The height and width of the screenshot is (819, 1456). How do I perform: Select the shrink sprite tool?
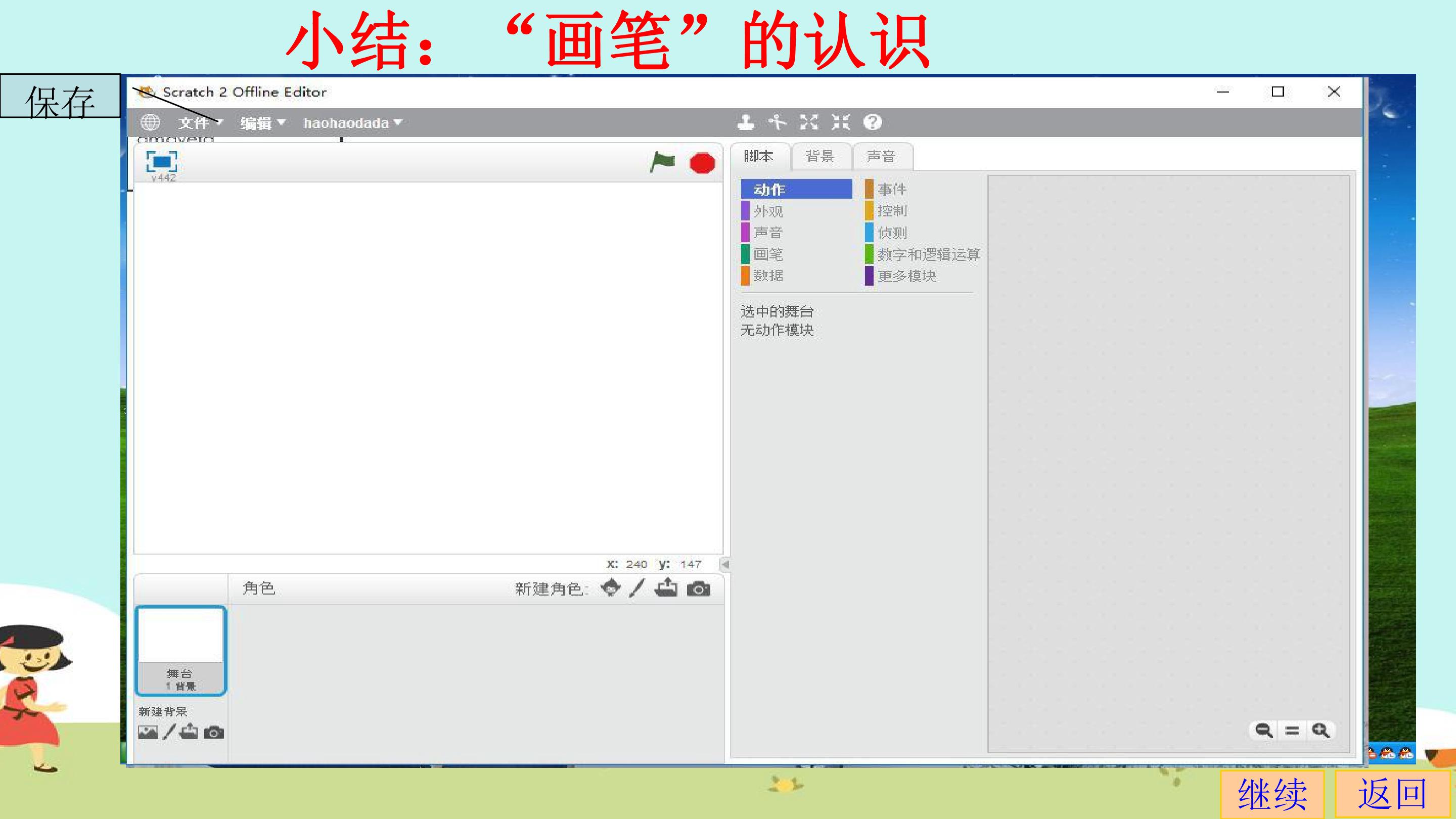click(840, 122)
